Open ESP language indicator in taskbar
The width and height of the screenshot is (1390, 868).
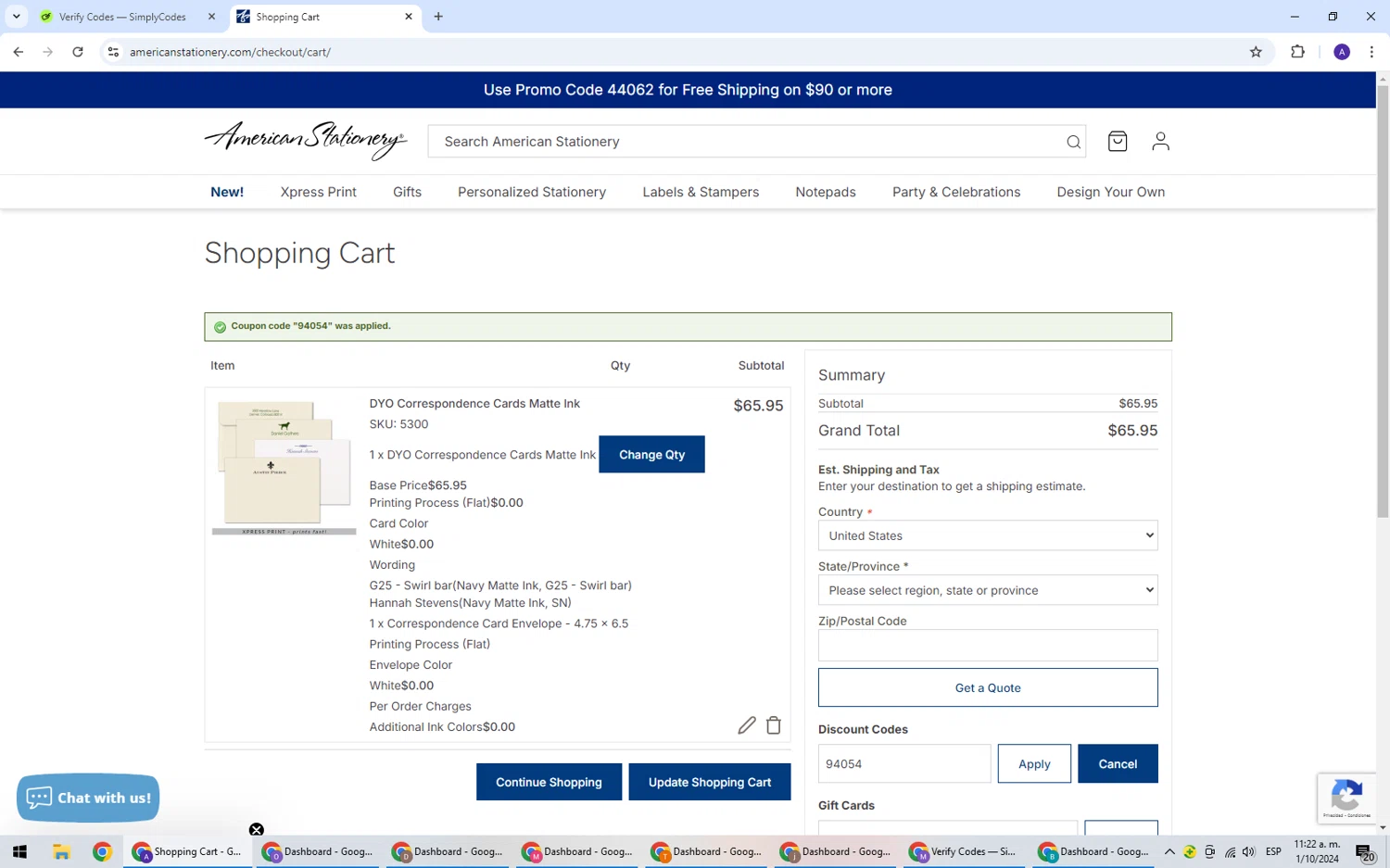[1273, 851]
